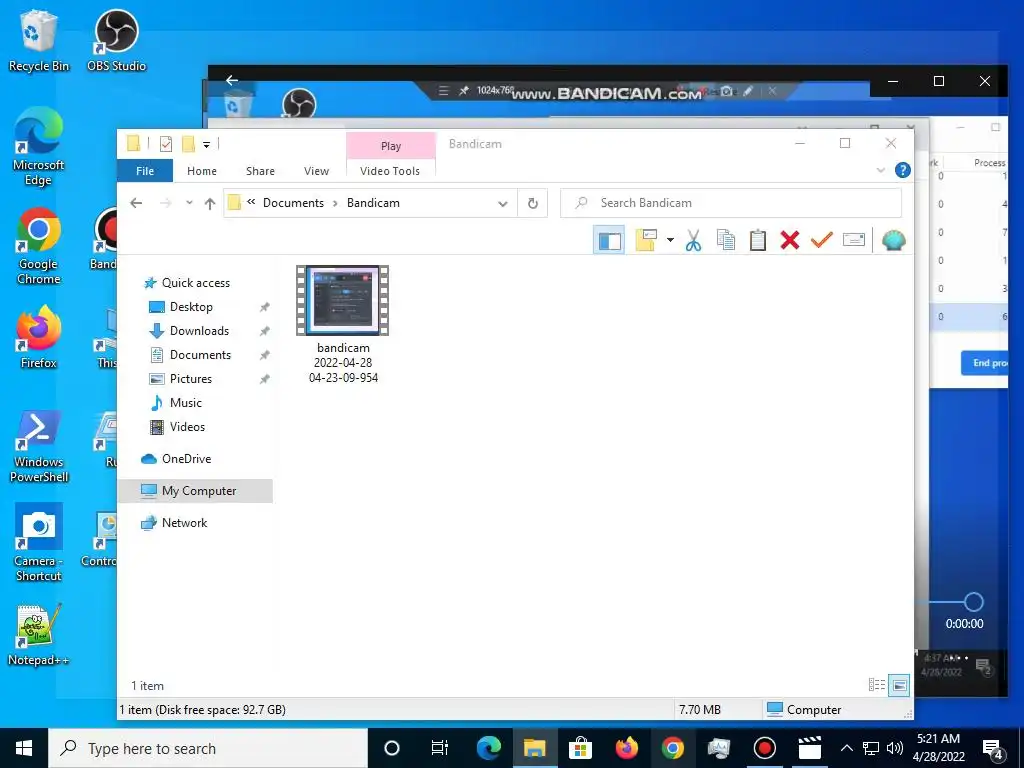
Task: Unpin Desktop using its pin icon
Action: 264,307
